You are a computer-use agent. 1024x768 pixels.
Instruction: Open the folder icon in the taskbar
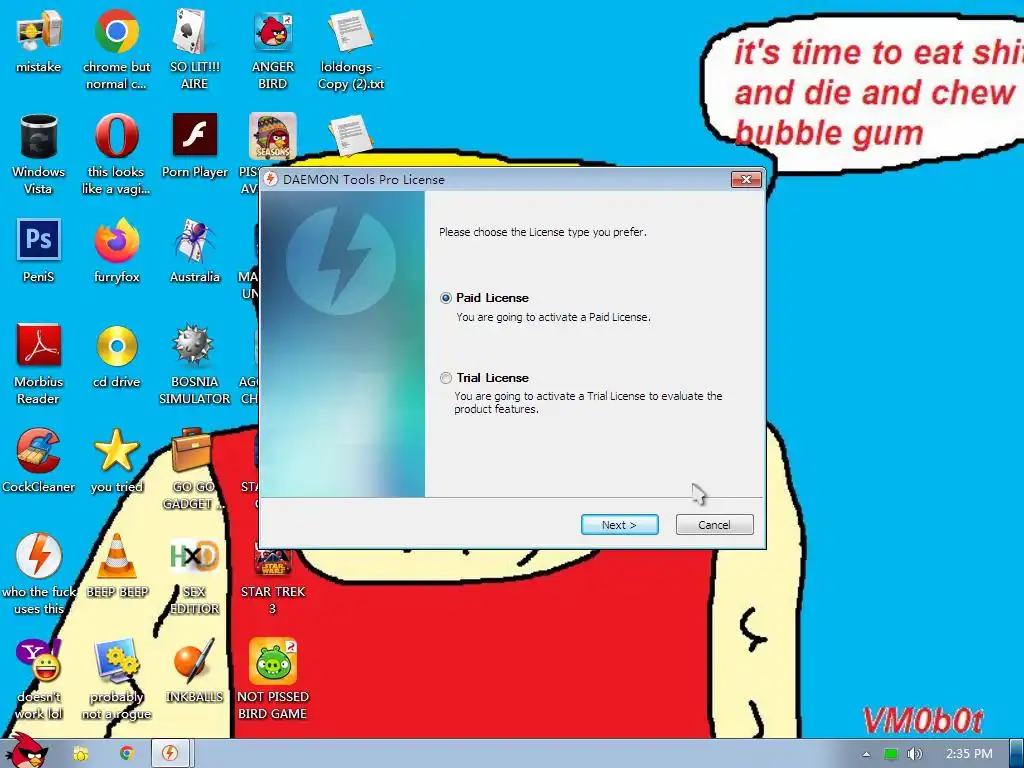[81, 754]
